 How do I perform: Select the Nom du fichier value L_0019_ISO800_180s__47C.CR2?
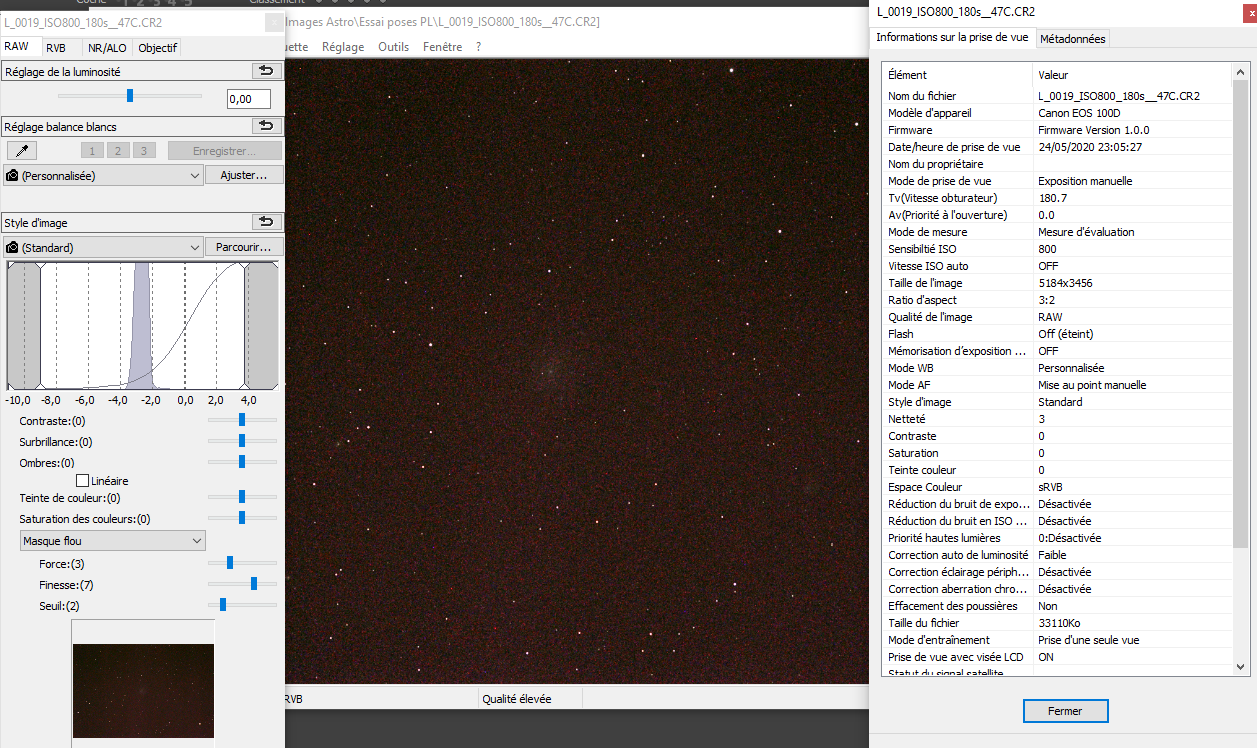pyautogui.click(x=1119, y=96)
